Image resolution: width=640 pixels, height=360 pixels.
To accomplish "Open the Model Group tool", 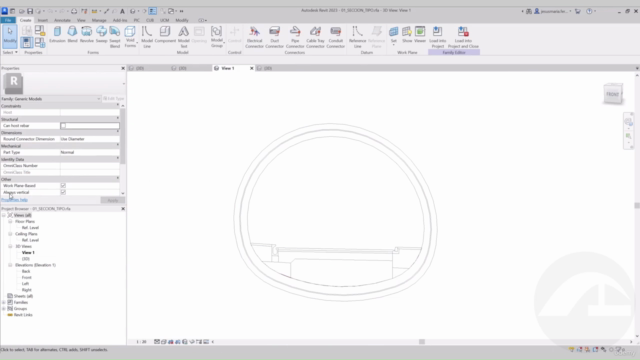I will [217, 37].
